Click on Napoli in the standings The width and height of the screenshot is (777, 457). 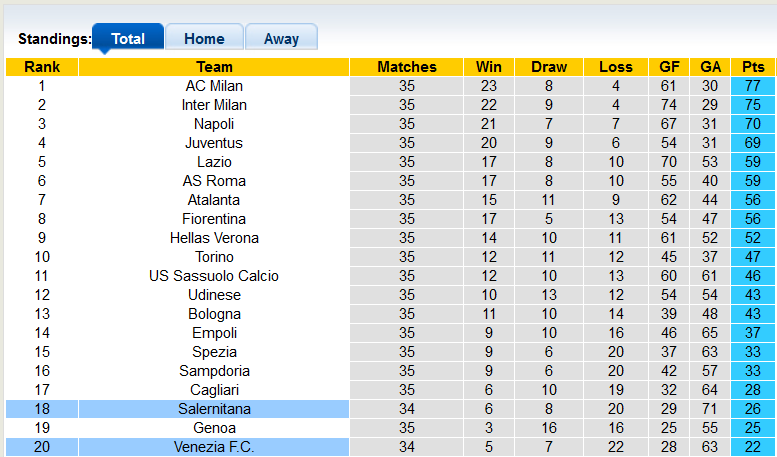214,124
